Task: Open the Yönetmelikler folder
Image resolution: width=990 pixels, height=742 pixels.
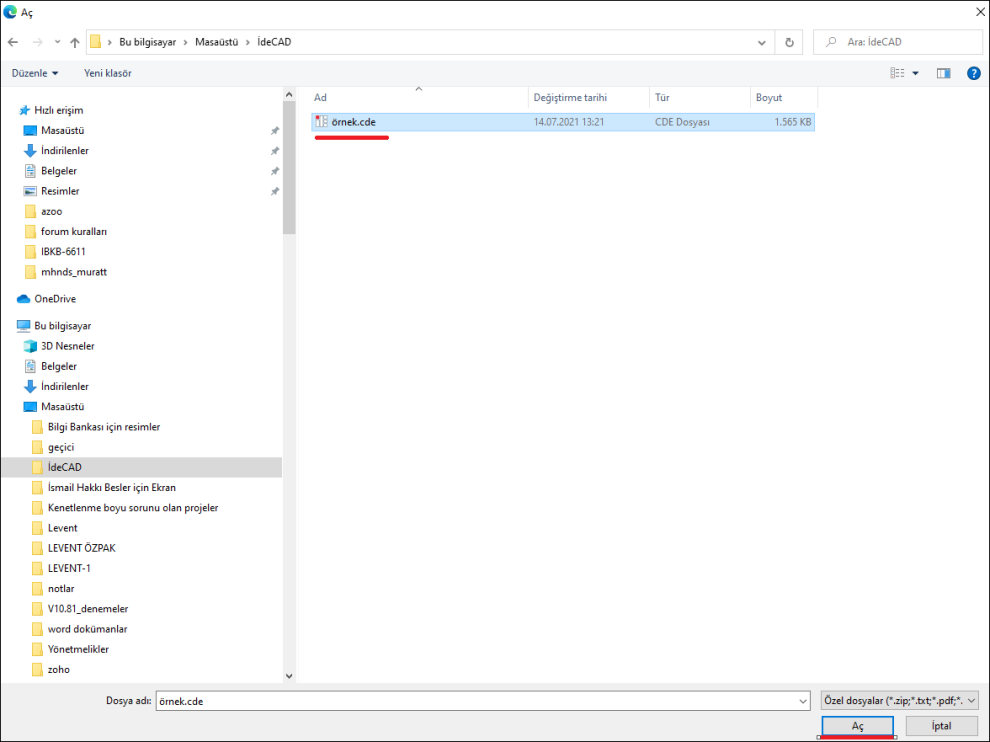Action: (78, 649)
